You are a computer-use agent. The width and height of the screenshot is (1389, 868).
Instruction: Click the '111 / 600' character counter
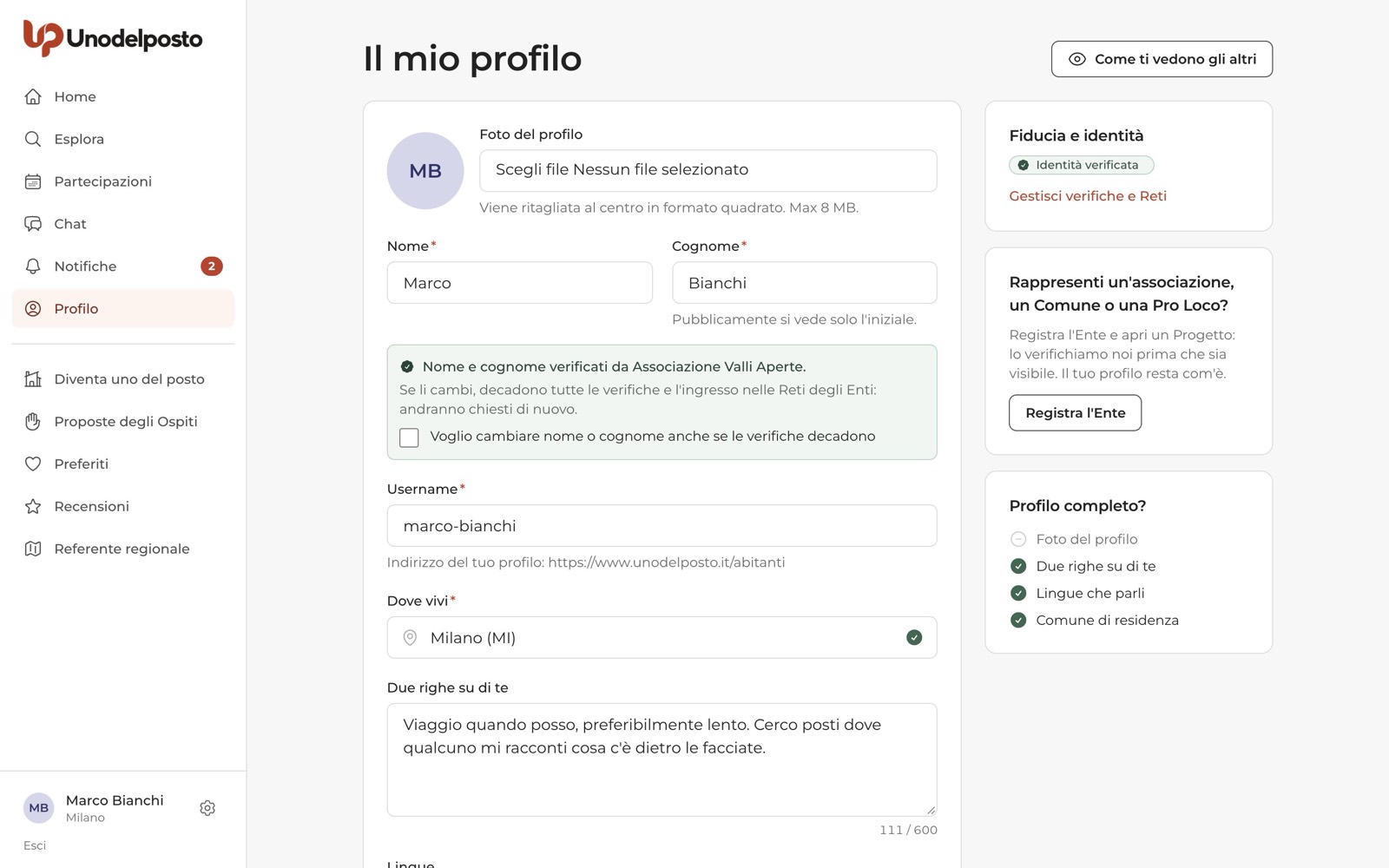(x=908, y=830)
